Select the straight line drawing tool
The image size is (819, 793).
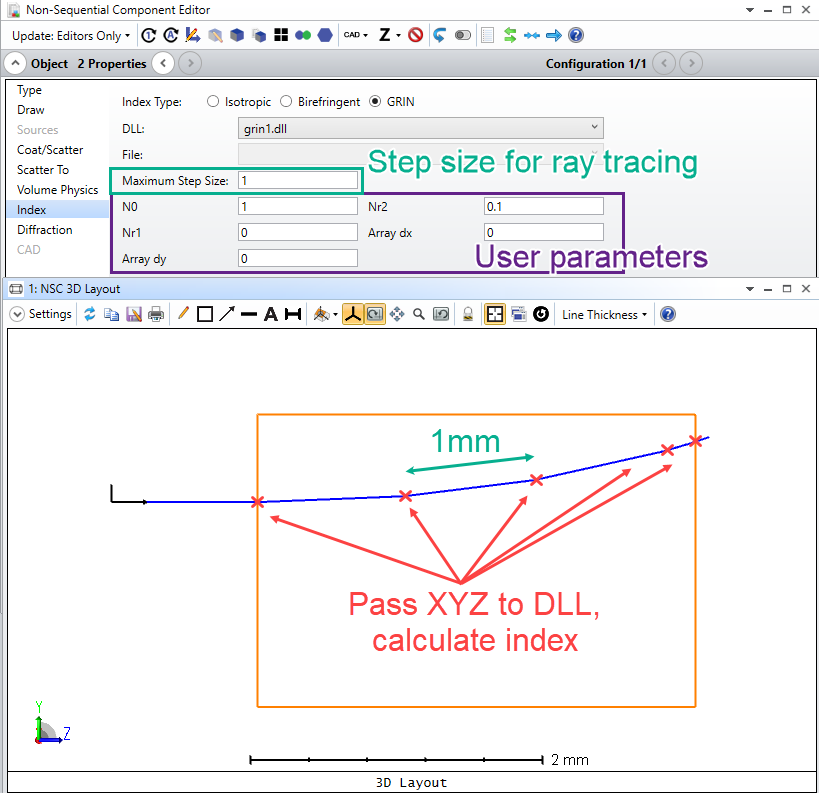(249, 314)
